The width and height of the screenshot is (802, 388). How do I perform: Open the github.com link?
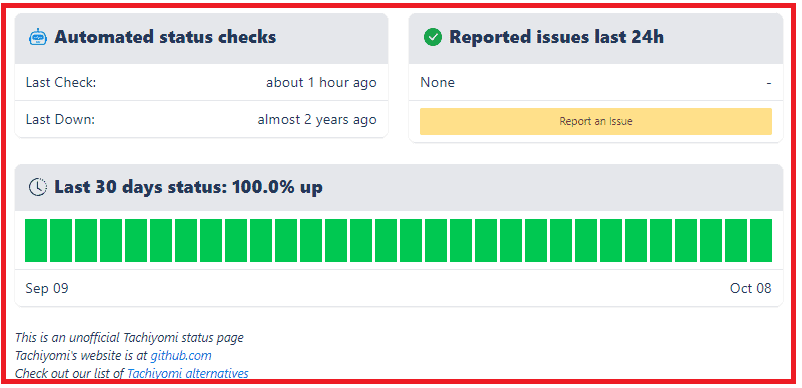[181, 355]
